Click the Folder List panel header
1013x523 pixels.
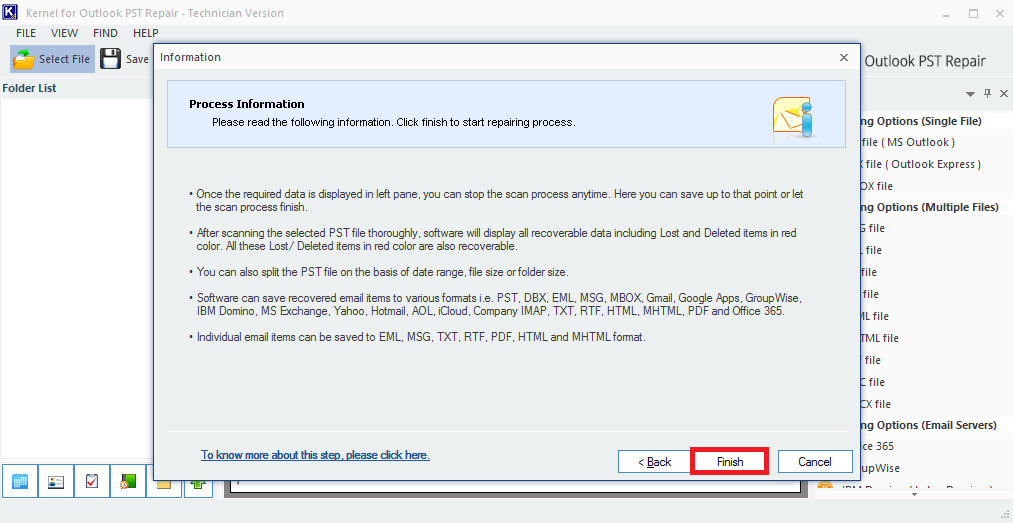(x=76, y=88)
